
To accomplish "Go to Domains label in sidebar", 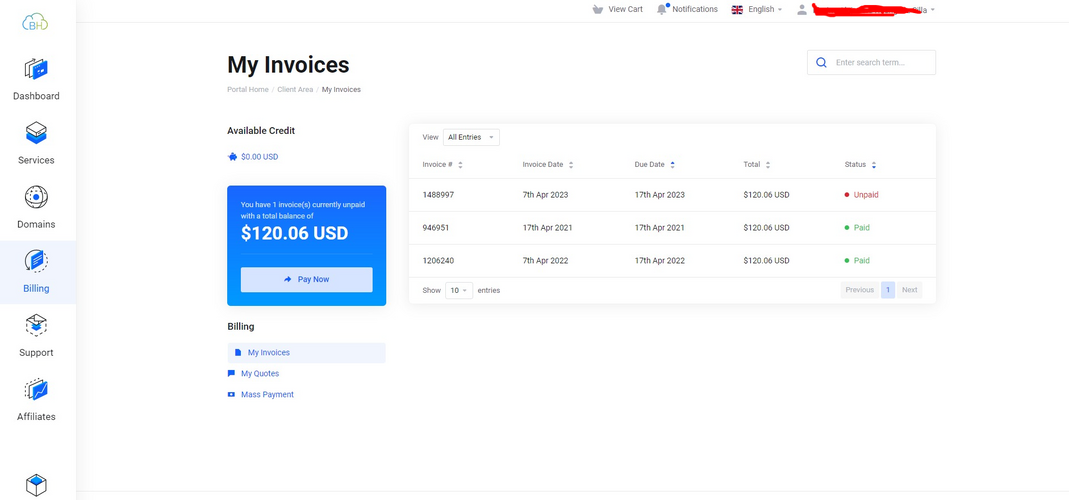I will 36,224.
